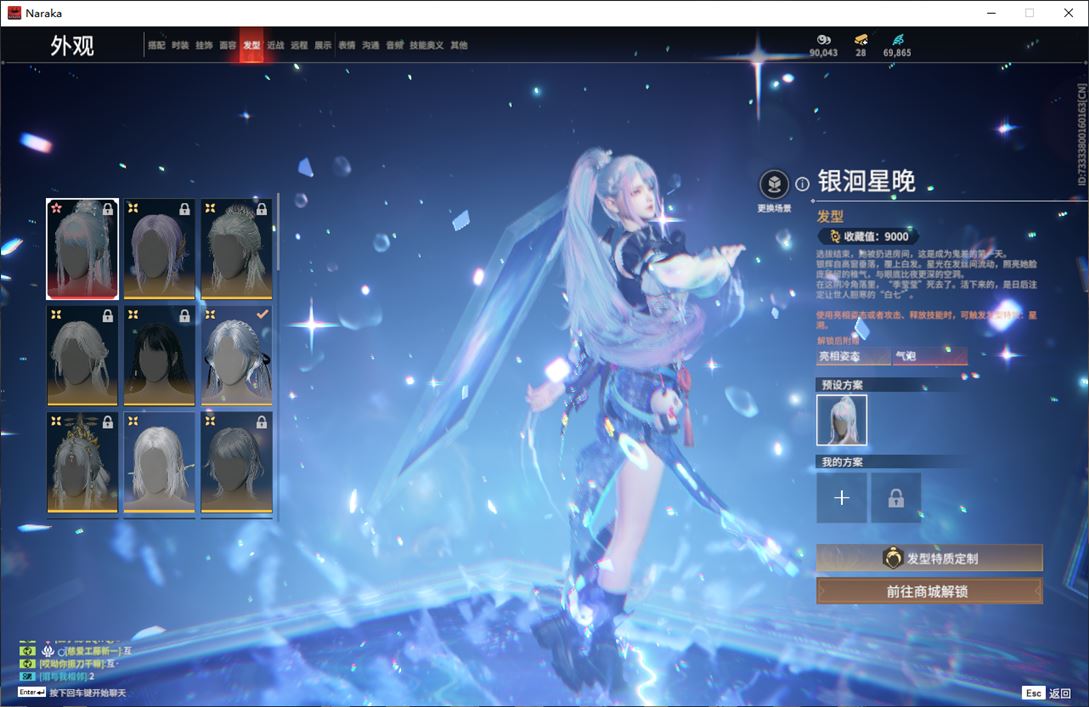Select the locked grey updo hairpin hairstyle card

click(x=236, y=249)
